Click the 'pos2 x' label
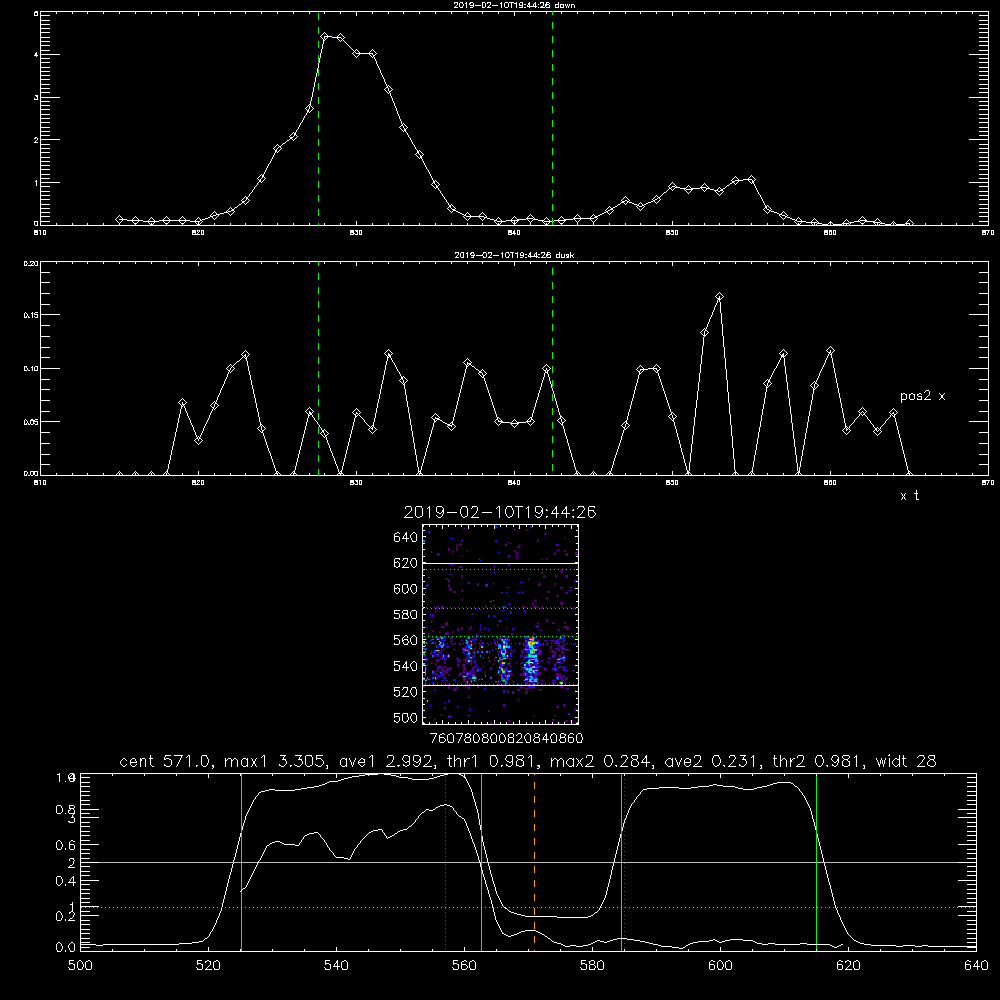 922,396
